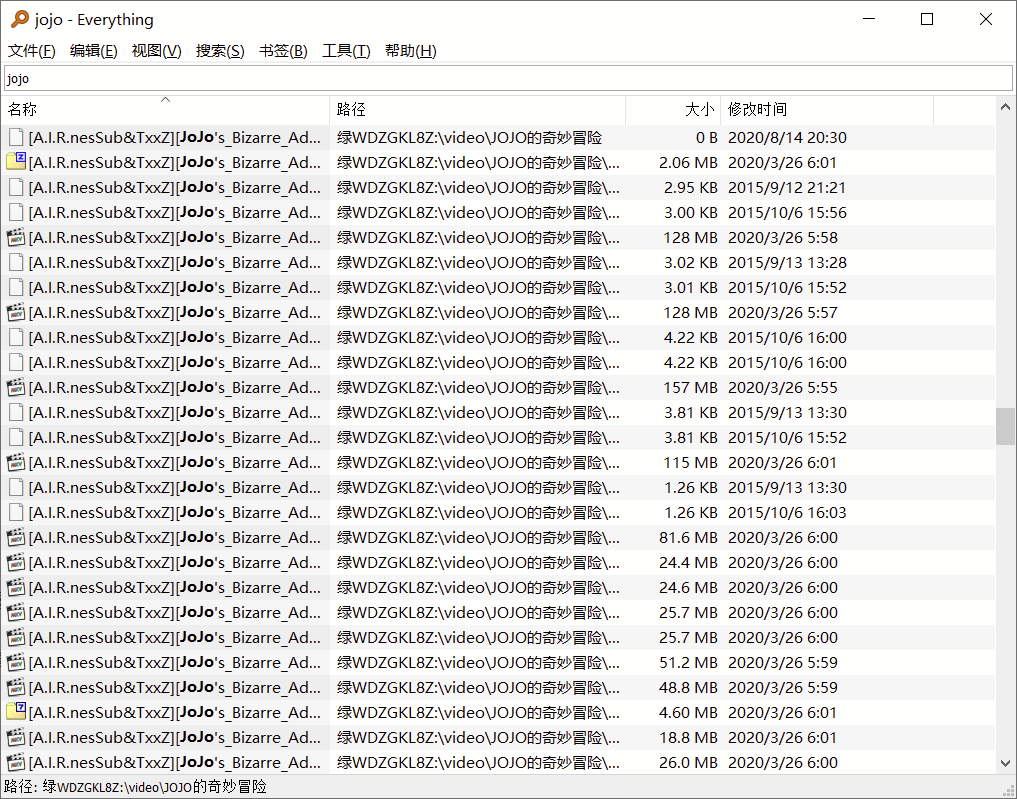The width and height of the screenshot is (1017, 799).
Task: Click the date 2020/8/14 20:30
Action: [x=787, y=137]
